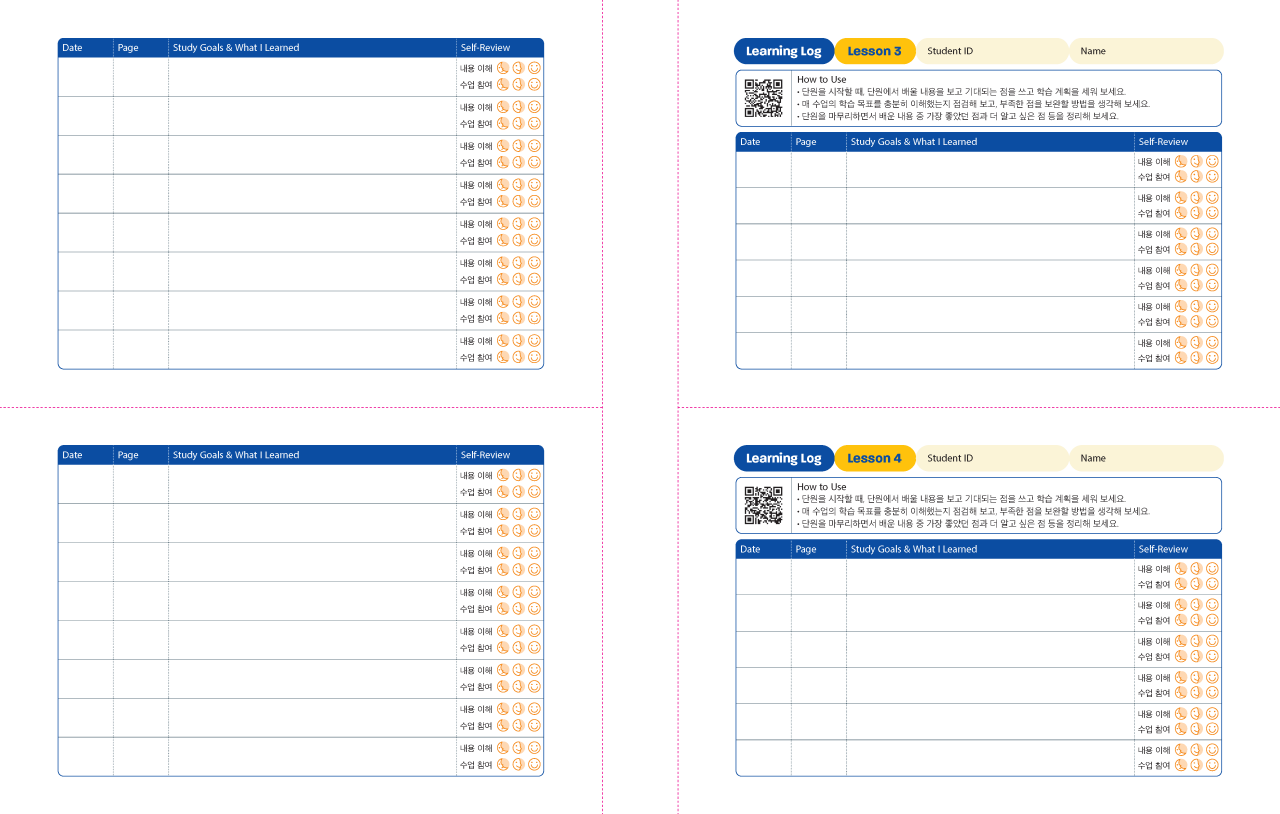Click middle face for 수업 참여, Lesson 4 last row

coord(1196,765)
